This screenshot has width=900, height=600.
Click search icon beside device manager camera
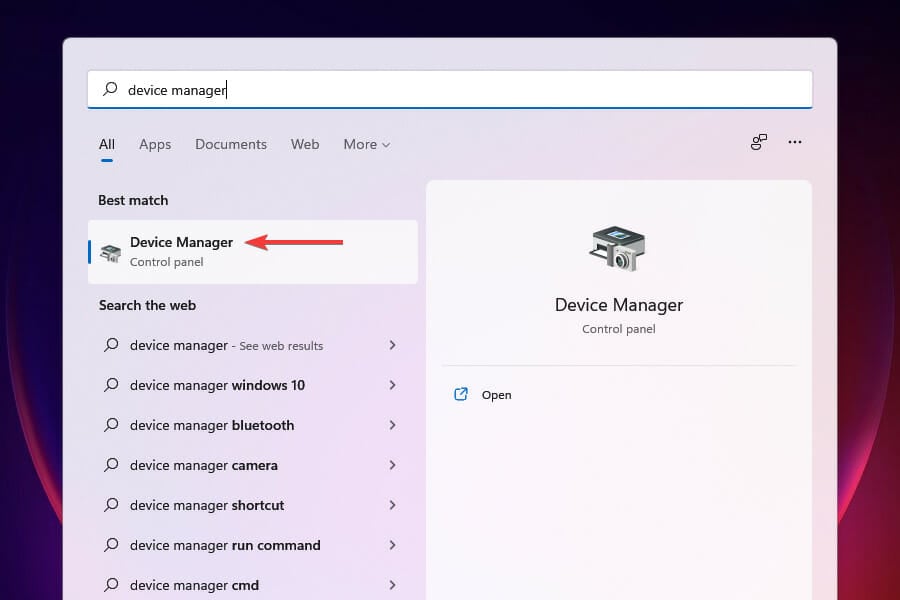tap(111, 465)
